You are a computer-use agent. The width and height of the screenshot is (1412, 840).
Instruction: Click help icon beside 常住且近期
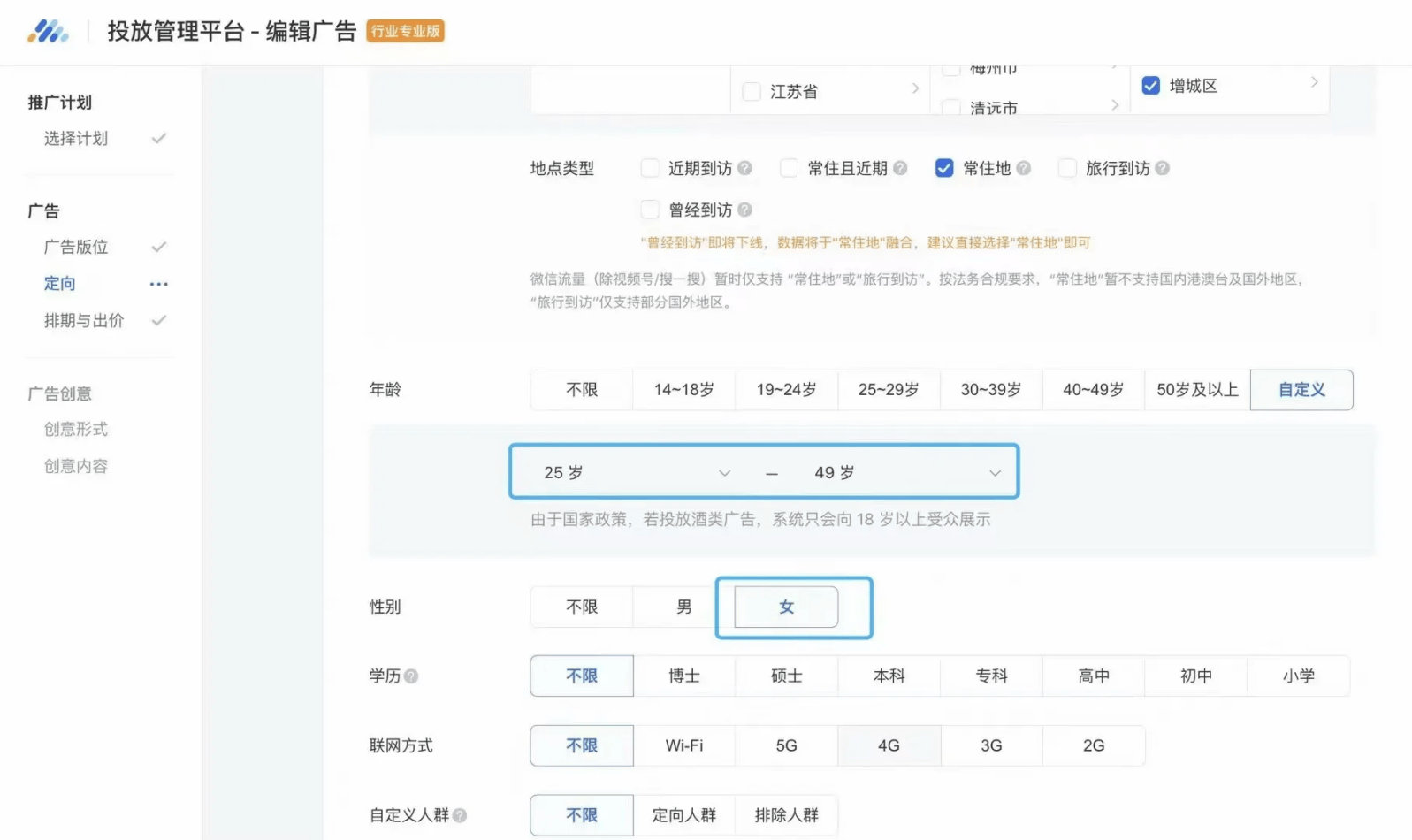tap(900, 168)
